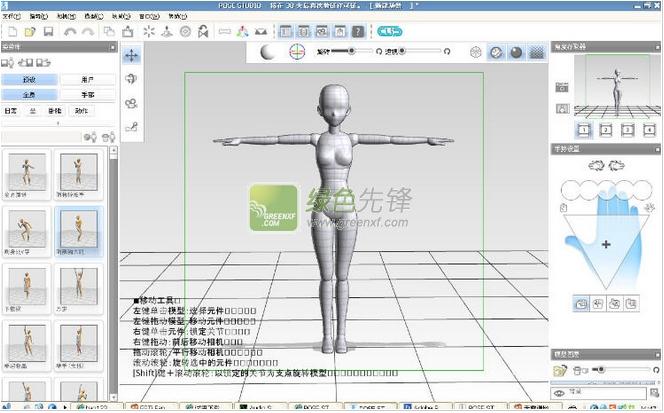Open the second menu bar item (编辑)

pyautogui.click(x=39, y=16)
